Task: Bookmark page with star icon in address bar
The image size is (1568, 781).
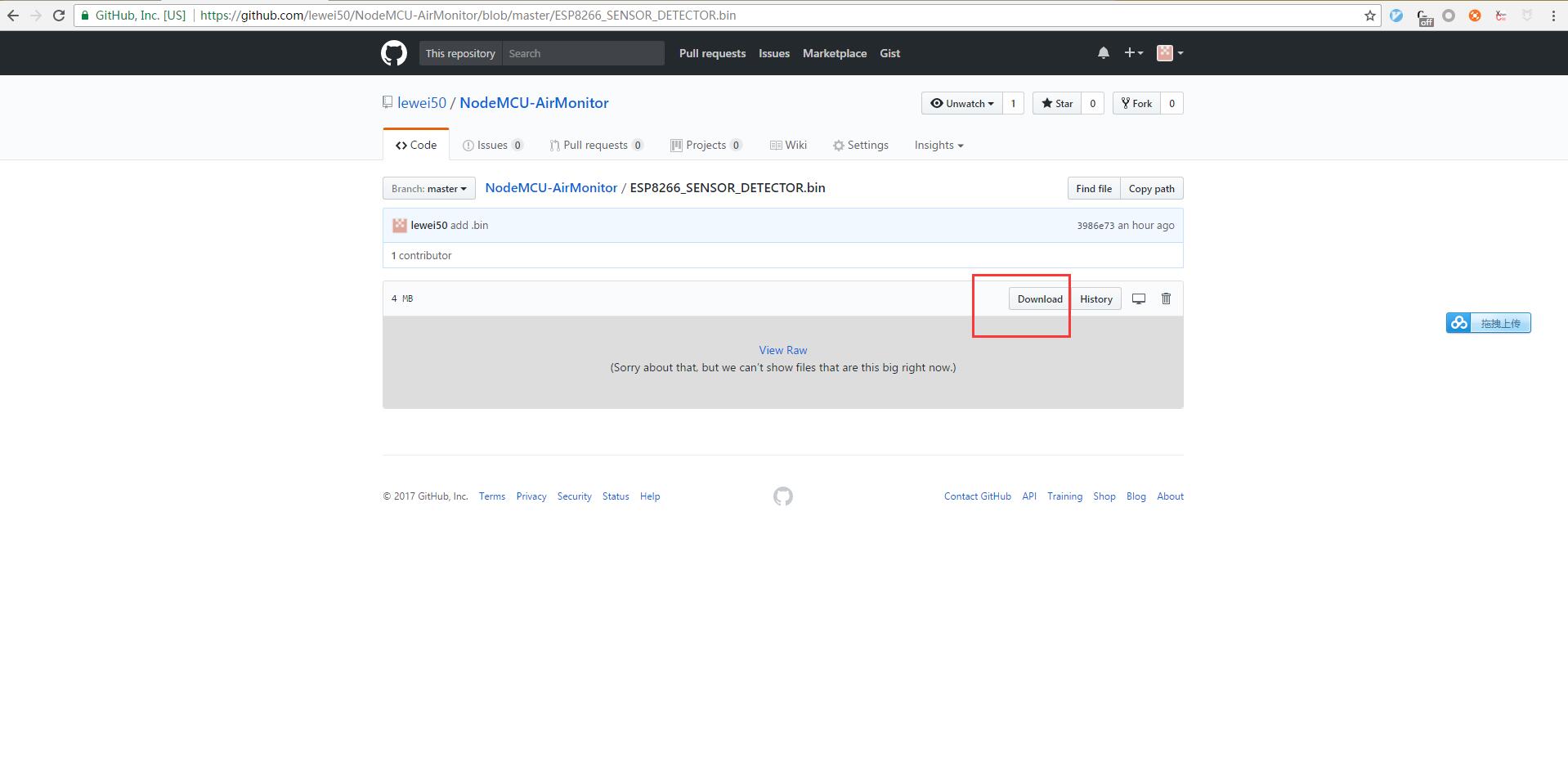Action: click(x=1369, y=16)
